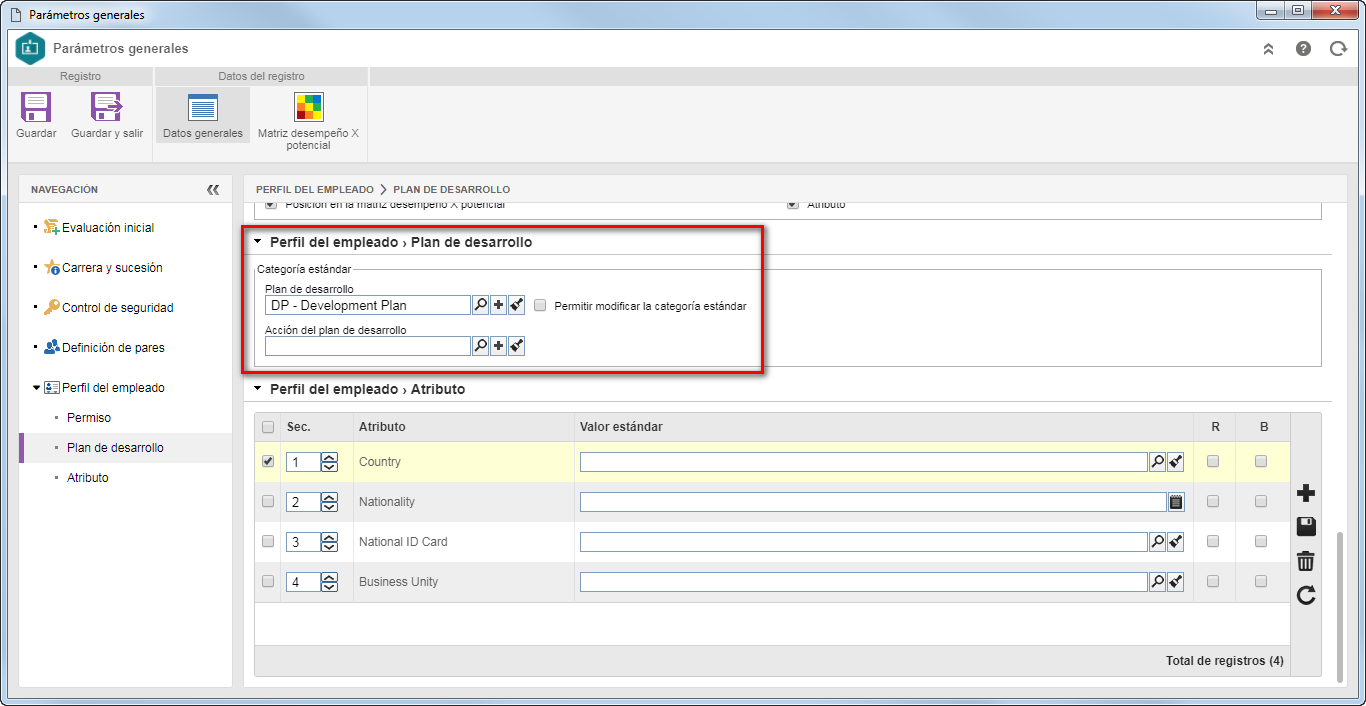
Task: Enable Permitir modificar la categoría estándar
Action: coord(540,306)
